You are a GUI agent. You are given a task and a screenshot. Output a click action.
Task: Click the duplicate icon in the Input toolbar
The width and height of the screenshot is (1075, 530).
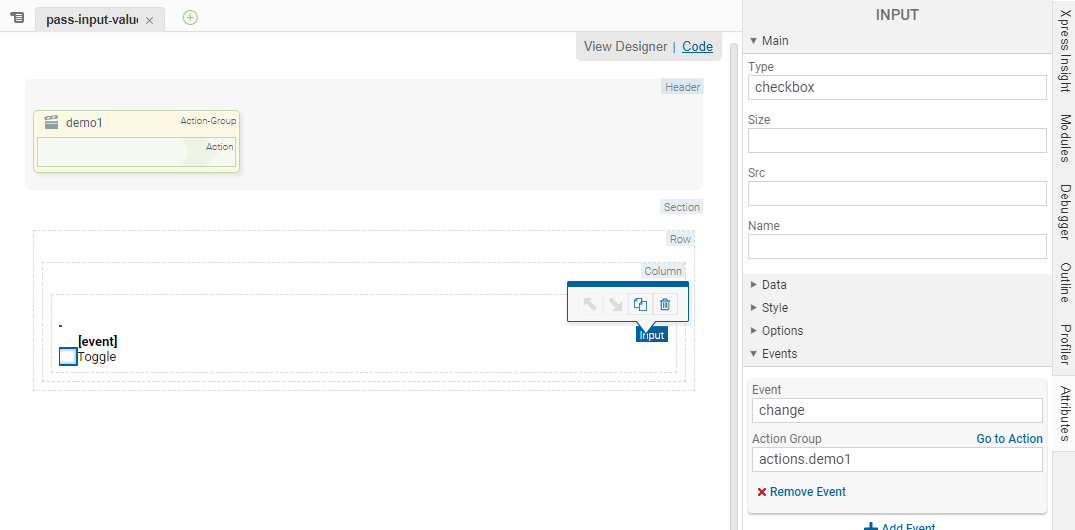coord(640,304)
